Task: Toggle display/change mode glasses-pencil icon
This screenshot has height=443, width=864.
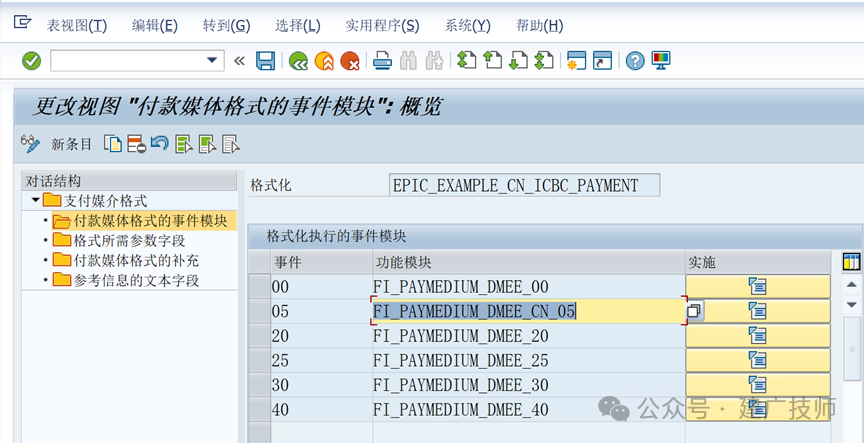Action: [30, 144]
